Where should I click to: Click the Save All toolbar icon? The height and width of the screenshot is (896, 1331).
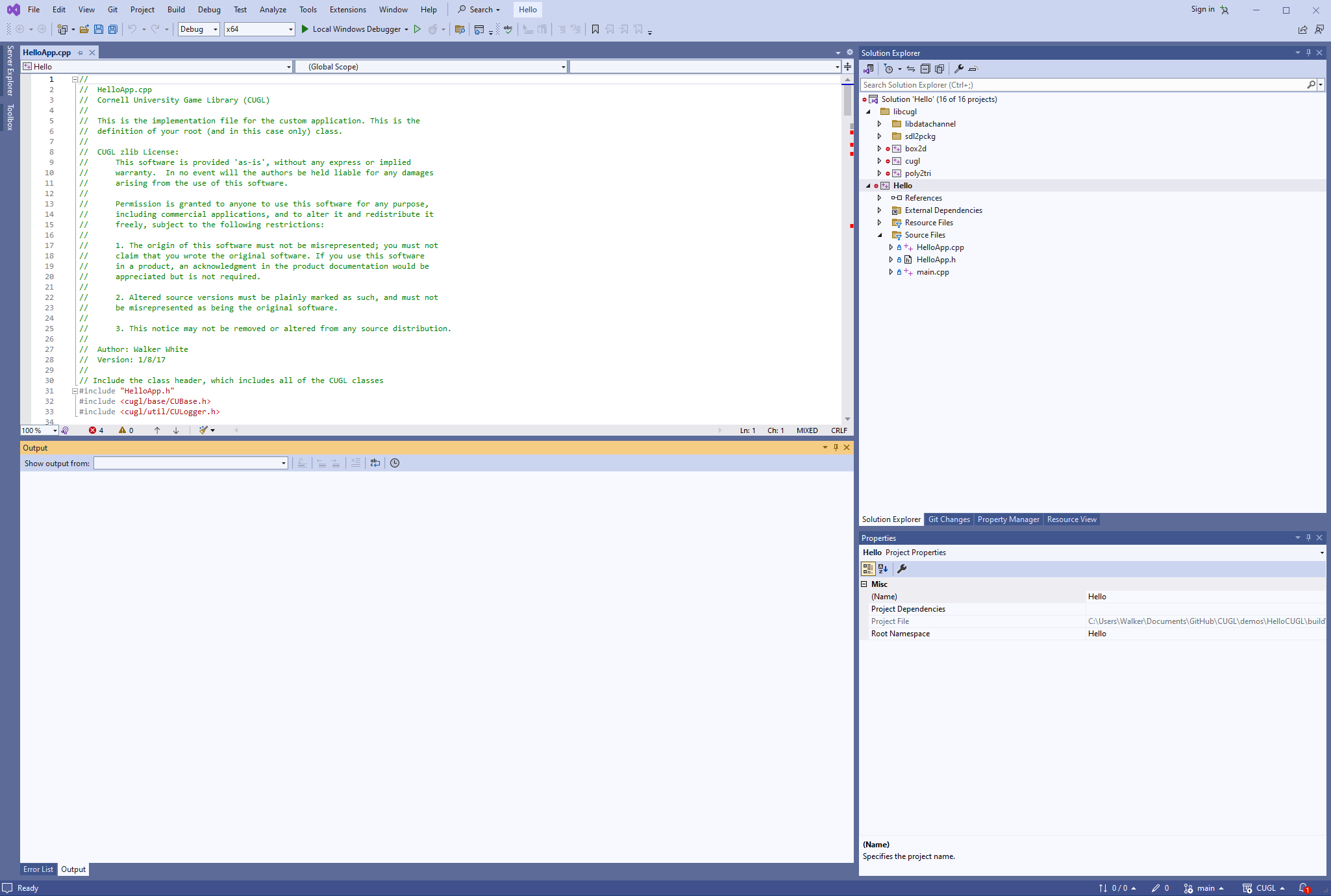(113, 29)
